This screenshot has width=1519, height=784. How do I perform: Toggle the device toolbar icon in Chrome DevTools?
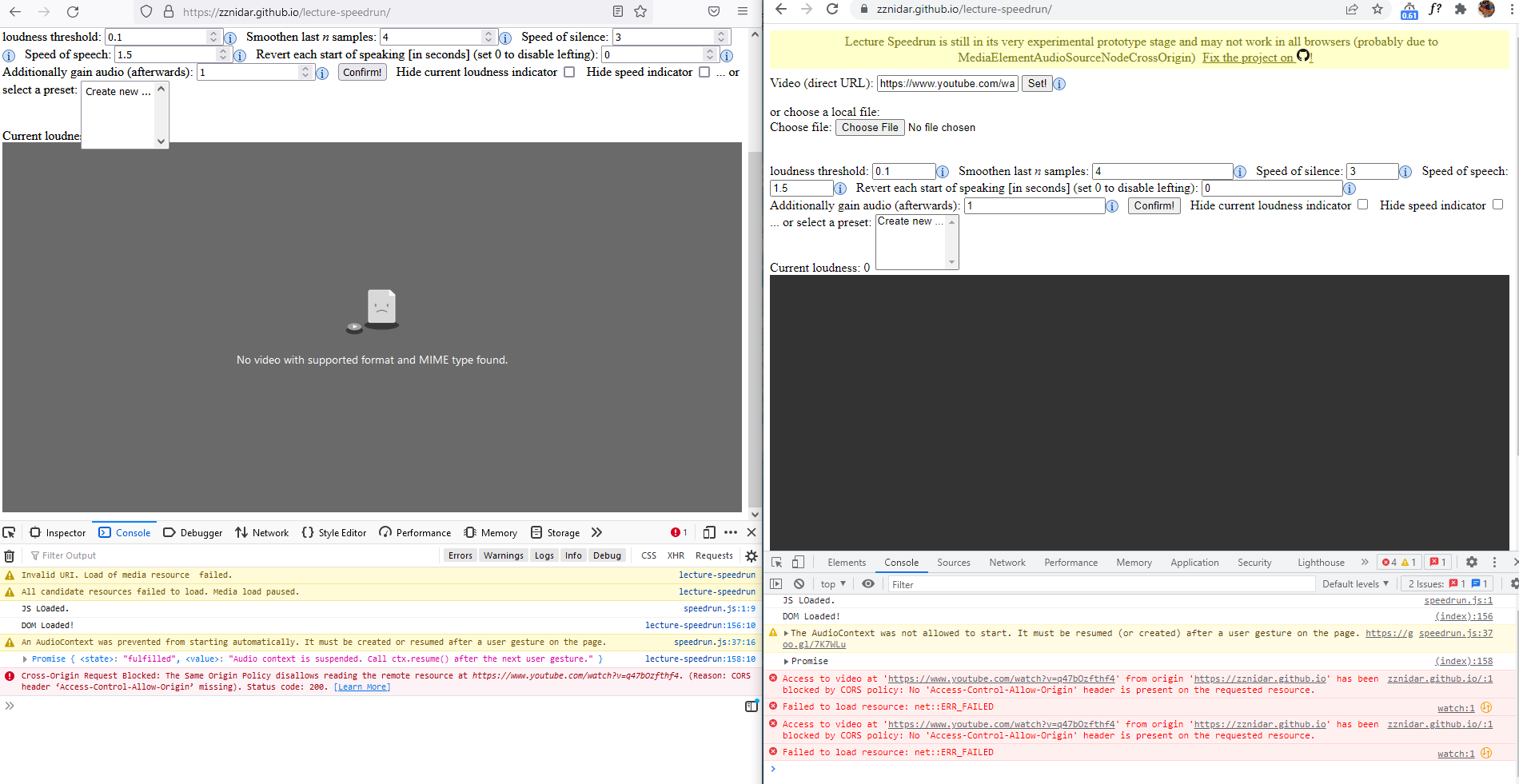tap(799, 562)
